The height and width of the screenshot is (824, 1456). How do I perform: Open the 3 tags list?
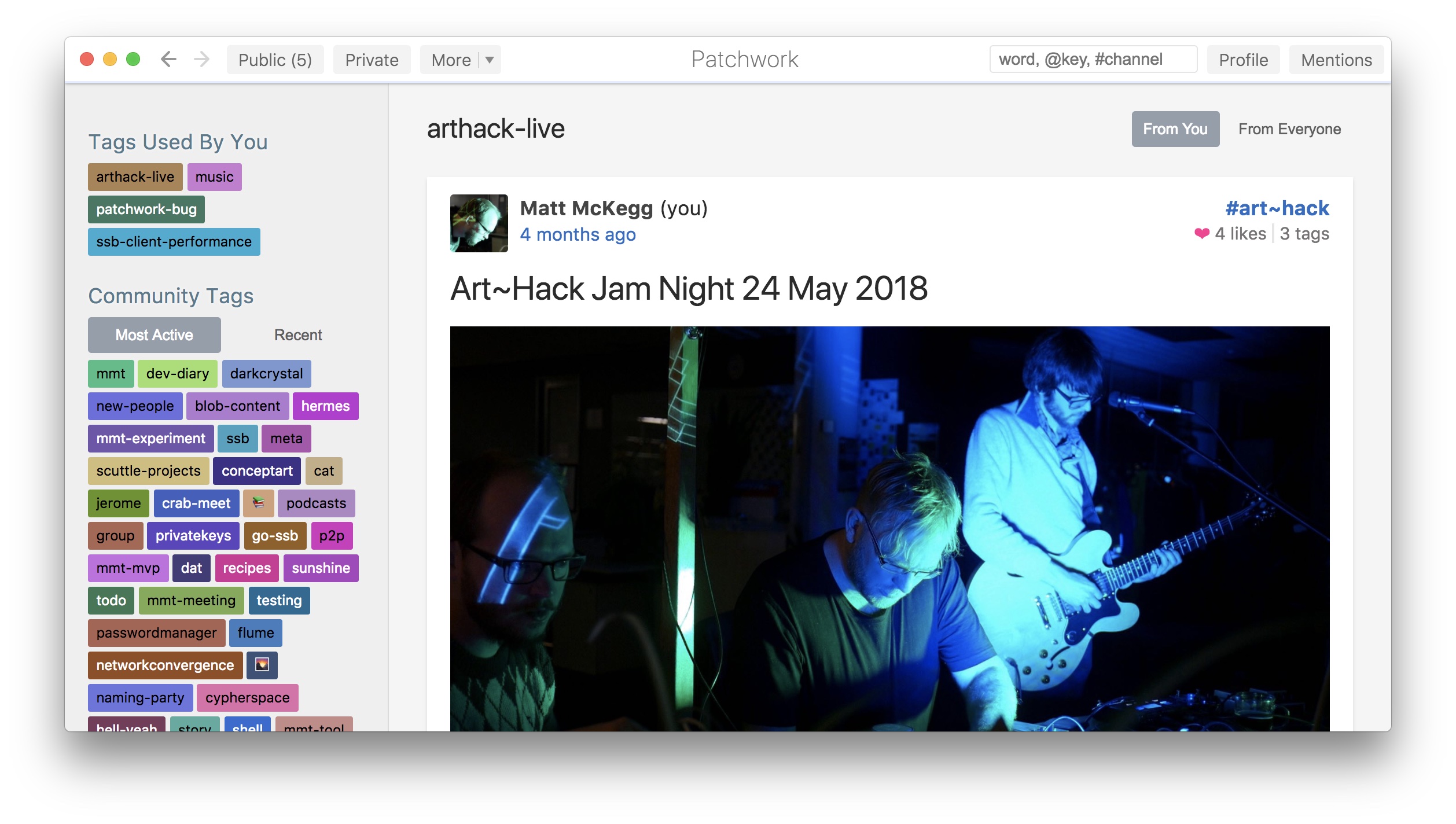tap(1304, 234)
